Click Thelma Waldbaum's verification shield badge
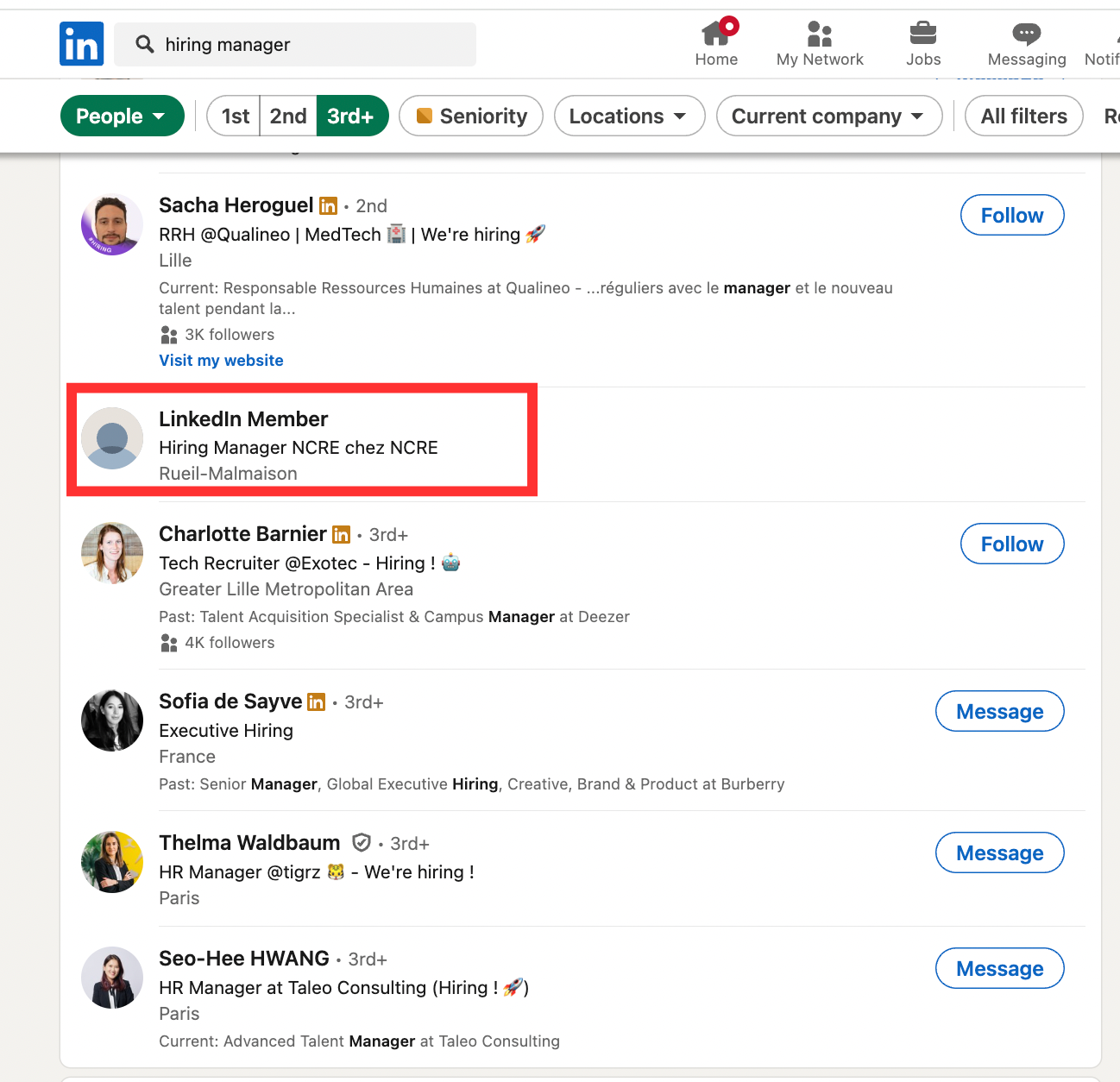 click(x=362, y=842)
